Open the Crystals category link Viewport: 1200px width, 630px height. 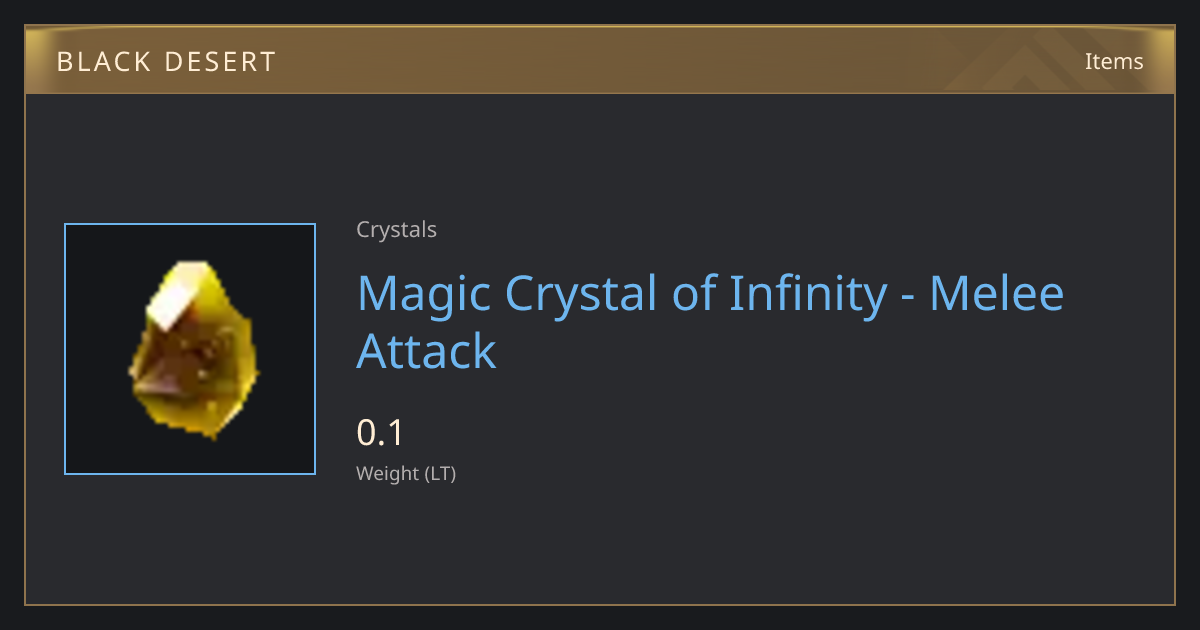click(x=396, y=230)
